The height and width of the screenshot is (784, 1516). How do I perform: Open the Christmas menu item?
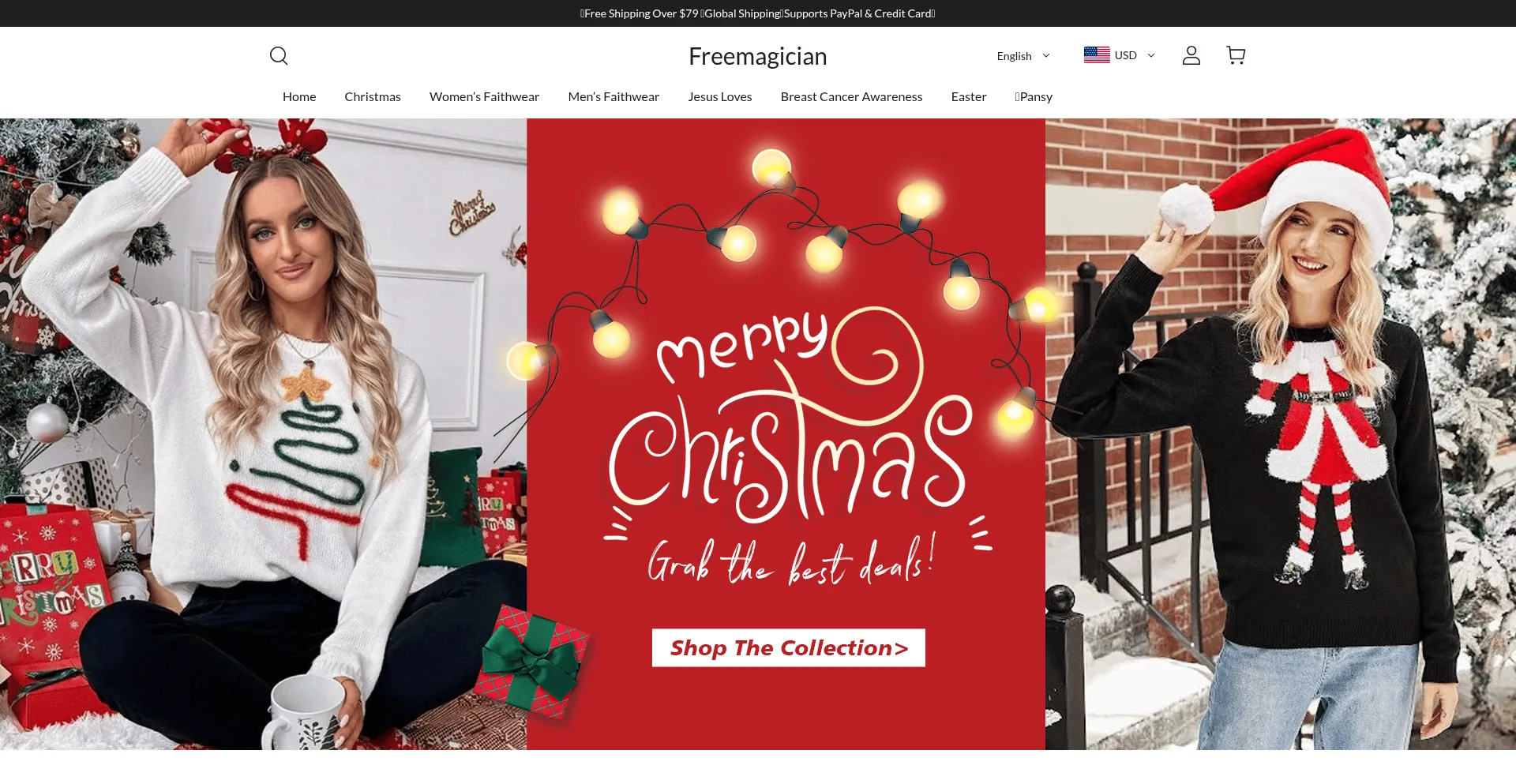coord(373,96)
